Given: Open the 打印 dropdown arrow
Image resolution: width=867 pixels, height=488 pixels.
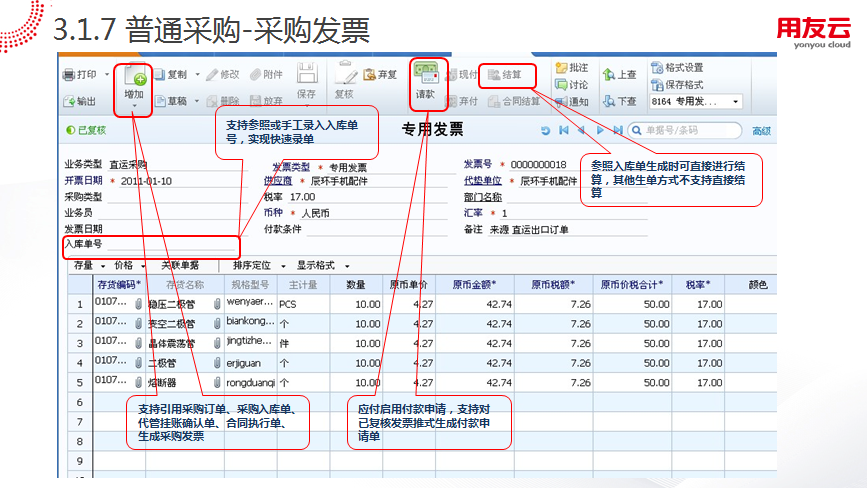Looking at the screenshot, I should [x=107, y=75].
